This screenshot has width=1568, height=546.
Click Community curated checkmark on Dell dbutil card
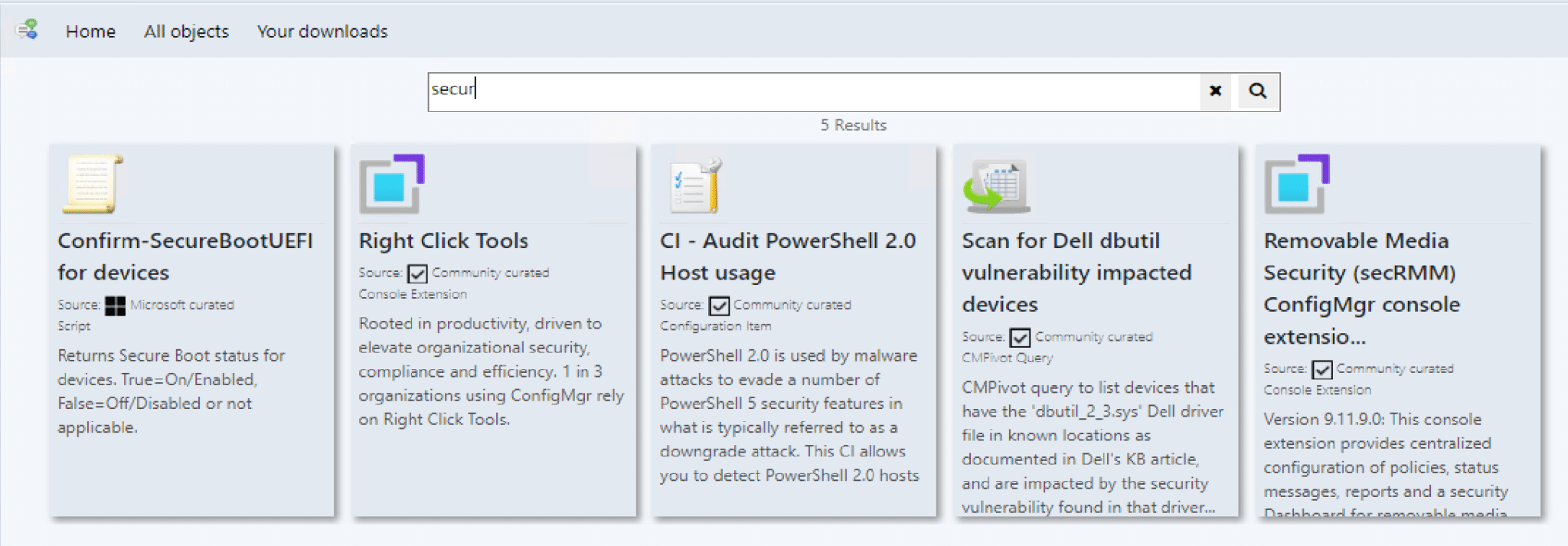point(1020,338)
